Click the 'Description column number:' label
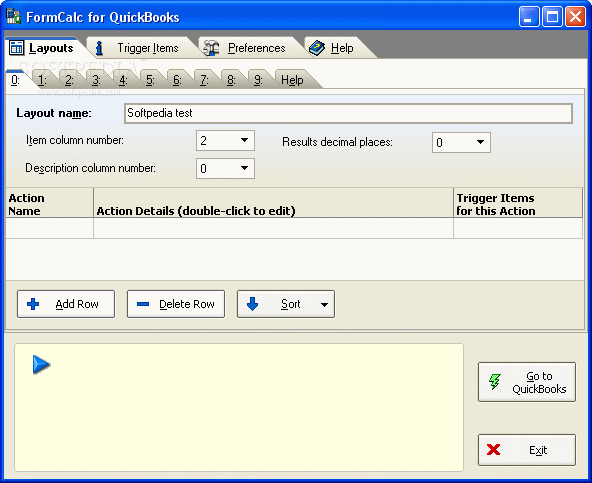 tap(90, 168)
